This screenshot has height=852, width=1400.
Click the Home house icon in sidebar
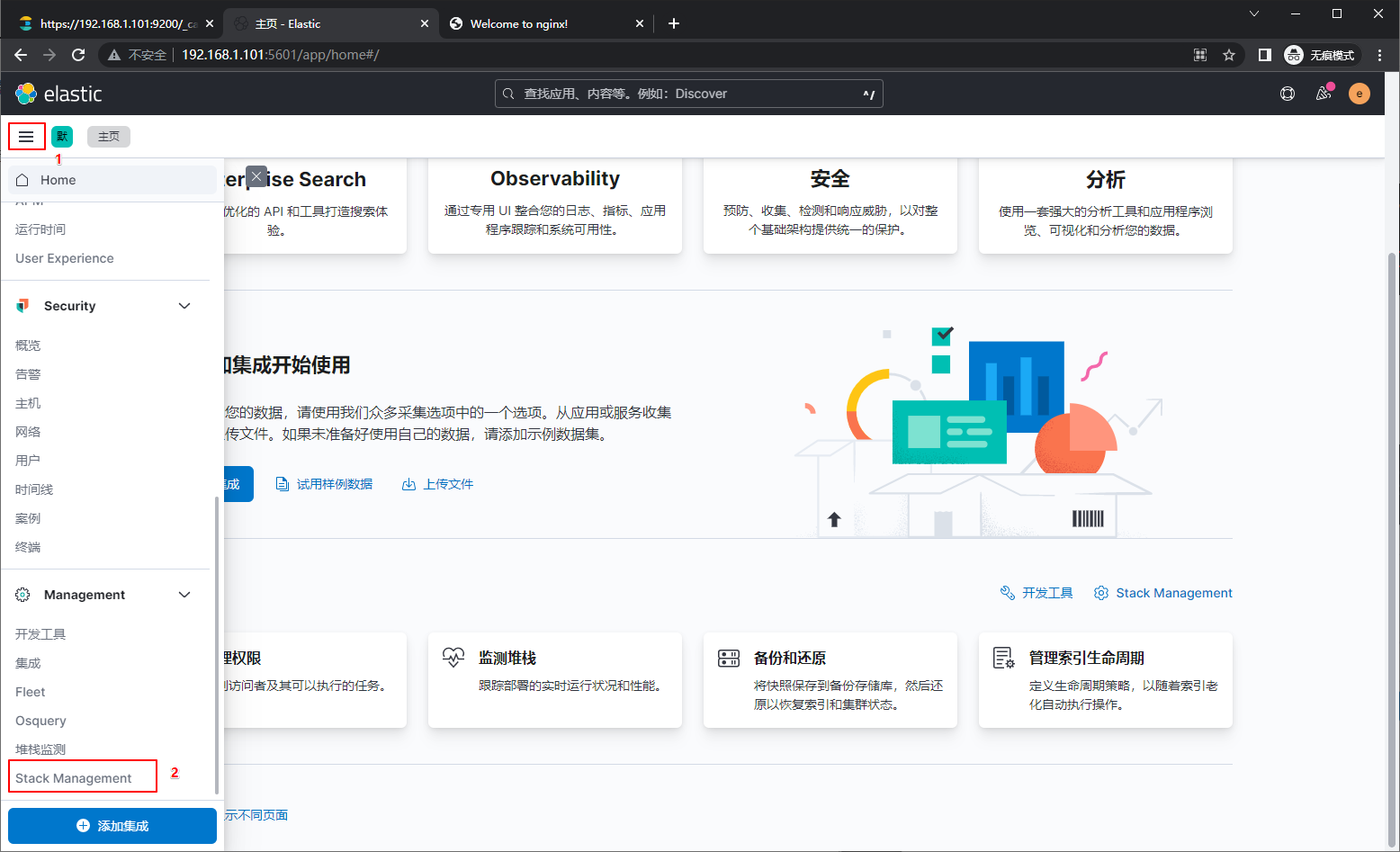[x=22, y=180]
